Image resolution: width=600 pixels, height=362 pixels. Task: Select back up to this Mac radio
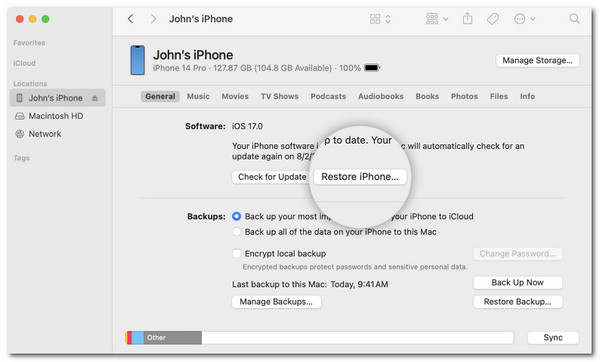236,232
